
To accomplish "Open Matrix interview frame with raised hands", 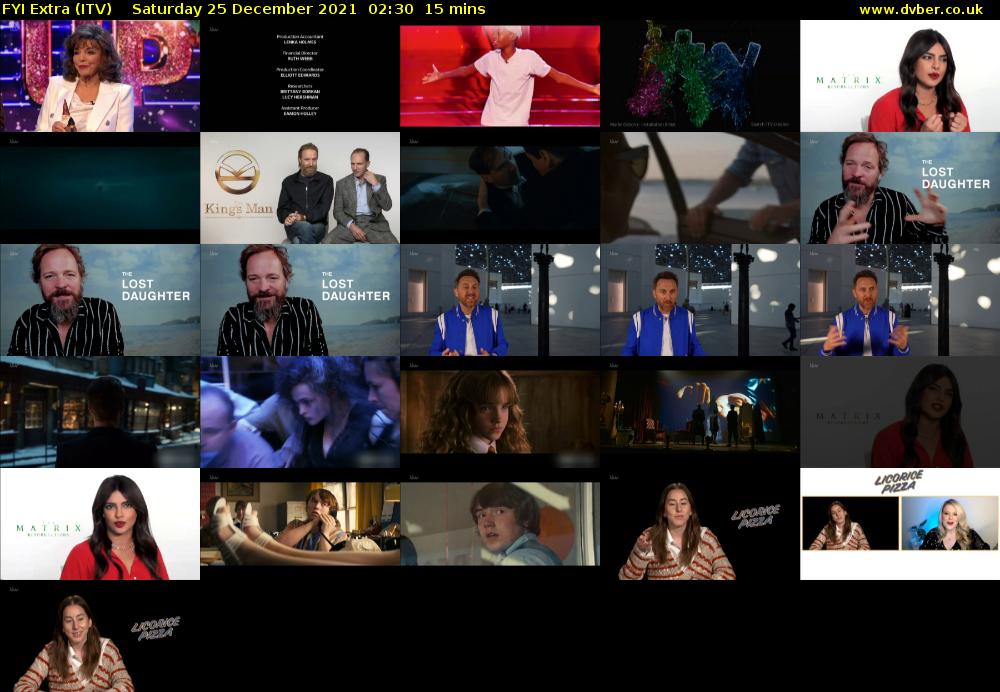I will point(900,76).
